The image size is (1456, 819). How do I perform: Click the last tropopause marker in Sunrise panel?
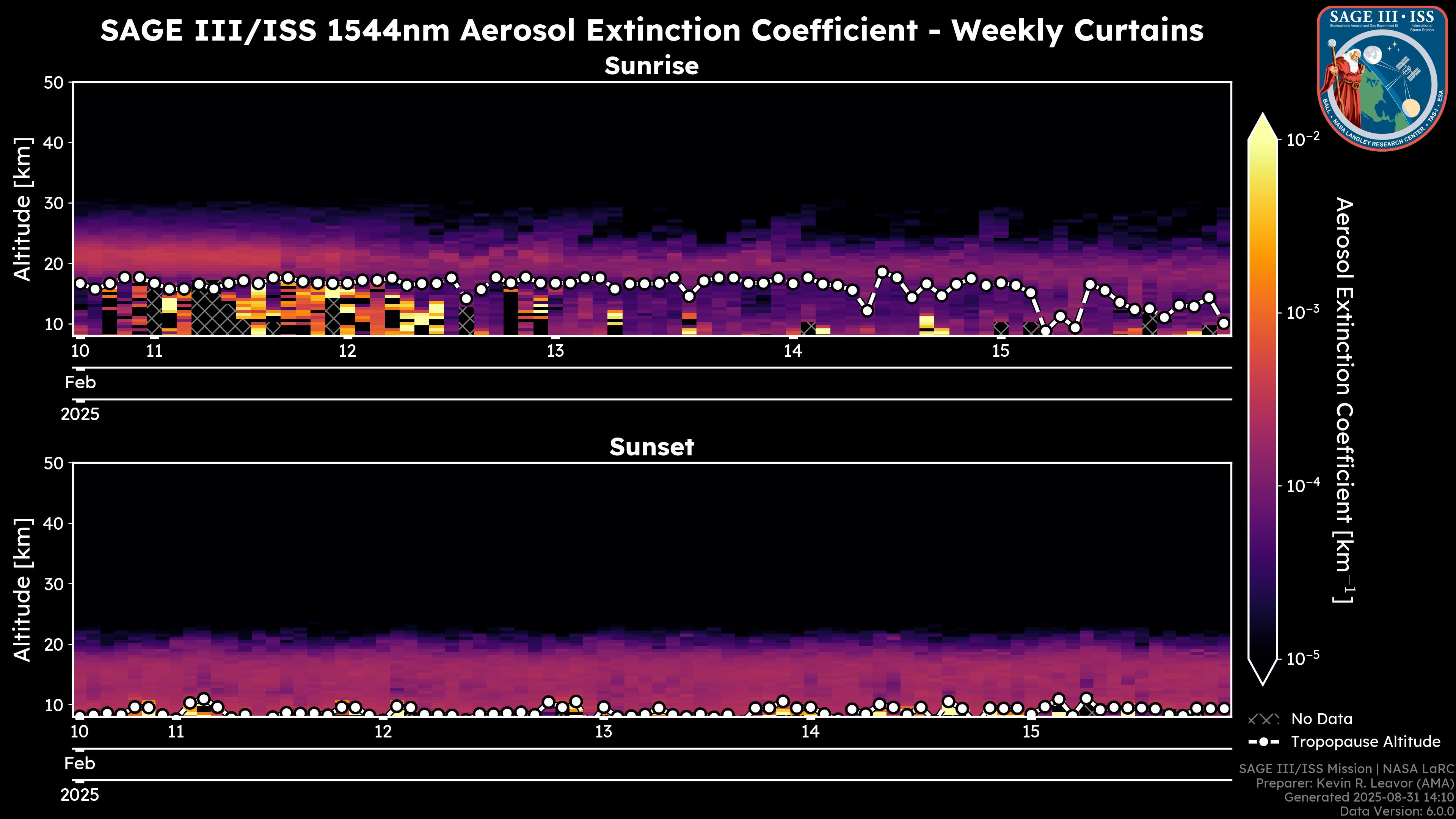coord(1224,323)
